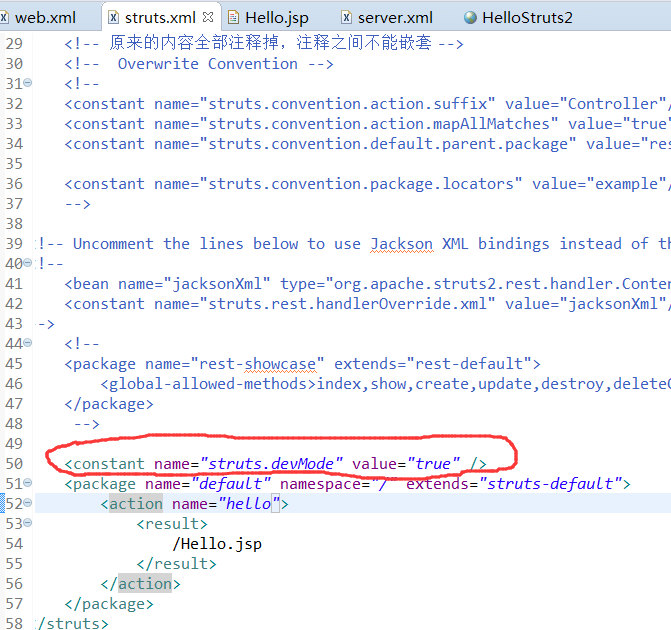
Task: Click "rest-showcase" on line 45
Action: tap(258, 364)
